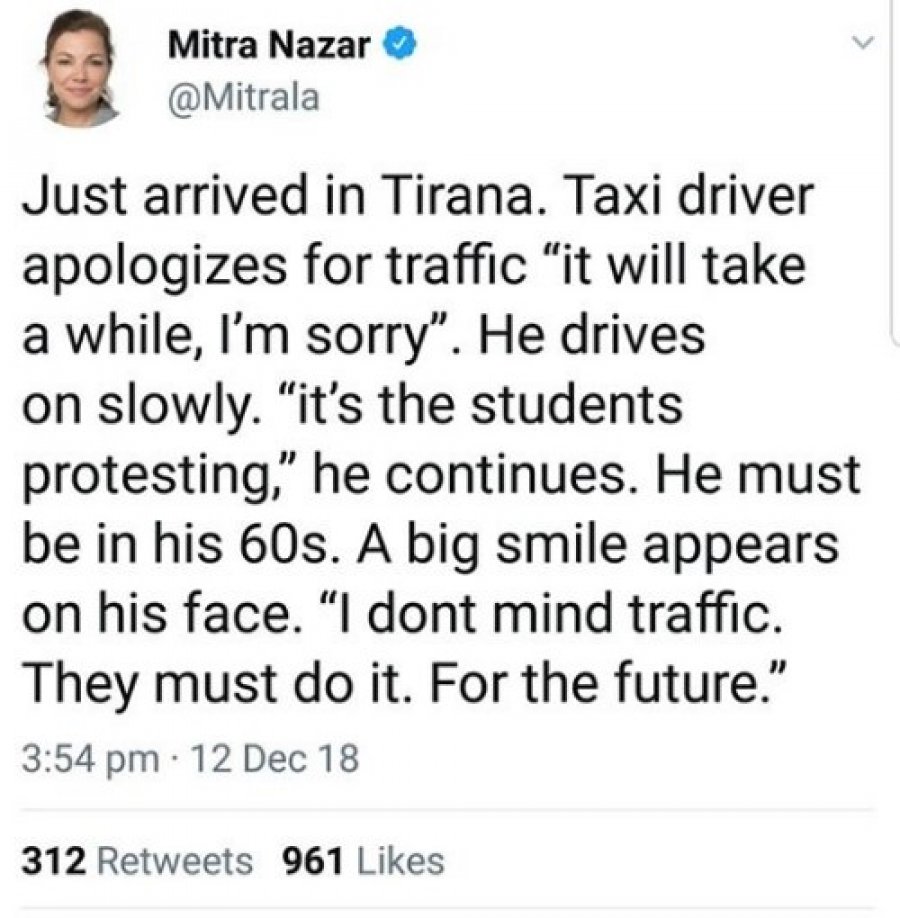Viewport: 900px width, 918px height.
Task: View the 961 Likes list
Action: coord(365,859)
